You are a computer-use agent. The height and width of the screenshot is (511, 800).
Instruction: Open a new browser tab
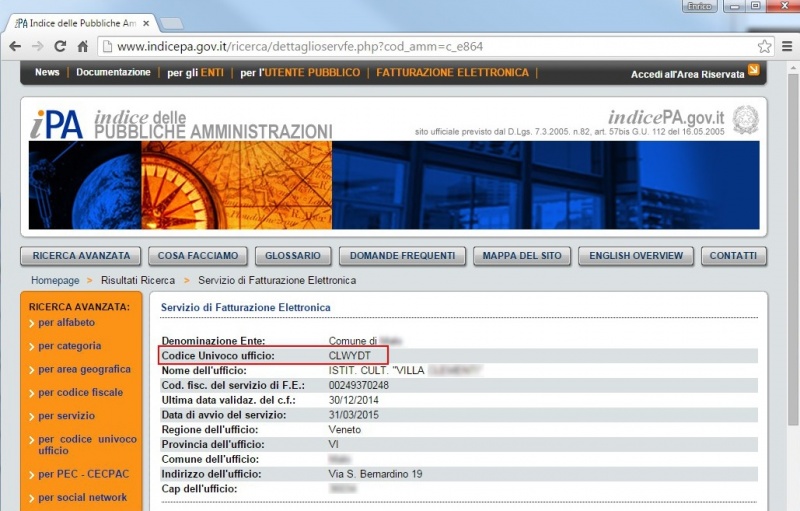point(171,23)
